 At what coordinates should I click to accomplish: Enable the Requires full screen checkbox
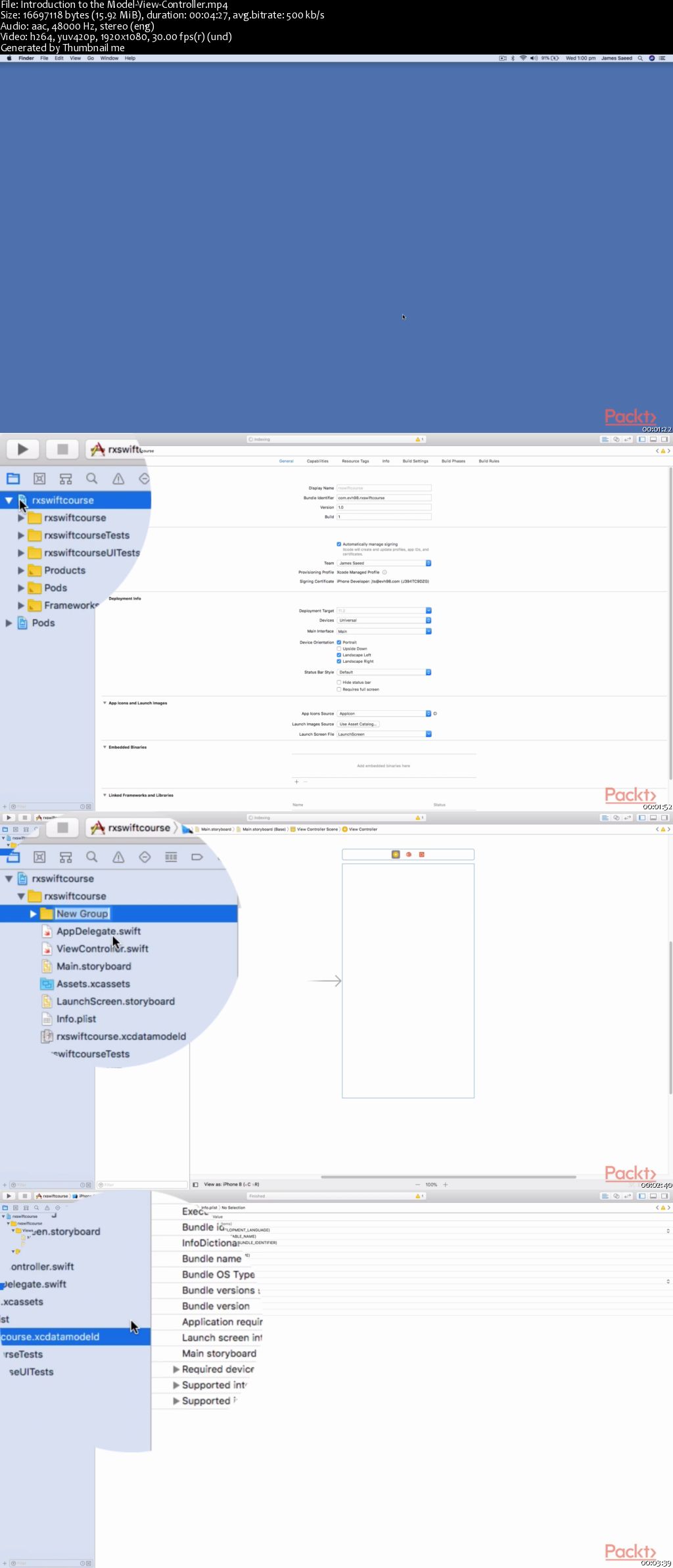coord(339,689)
